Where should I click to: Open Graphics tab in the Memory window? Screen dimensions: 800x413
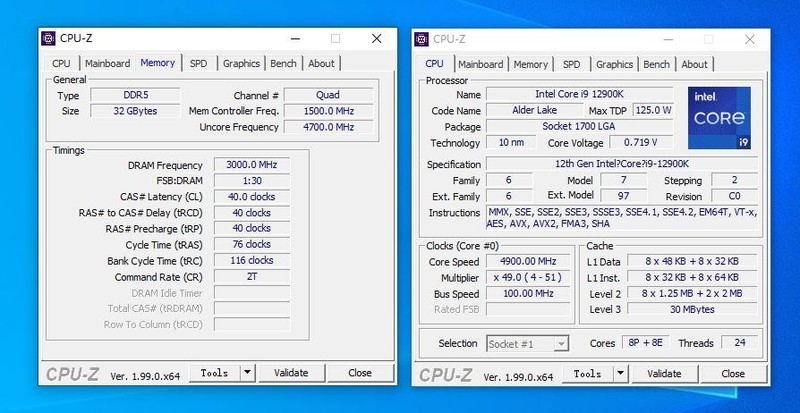coord(241,63)
